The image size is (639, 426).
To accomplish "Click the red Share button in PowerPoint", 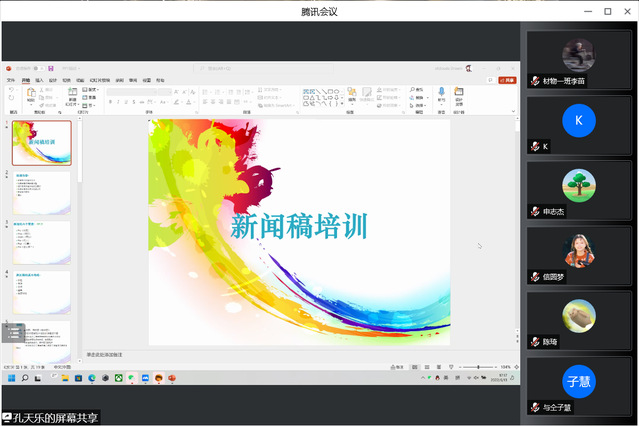I will click(x=510, y=79).
